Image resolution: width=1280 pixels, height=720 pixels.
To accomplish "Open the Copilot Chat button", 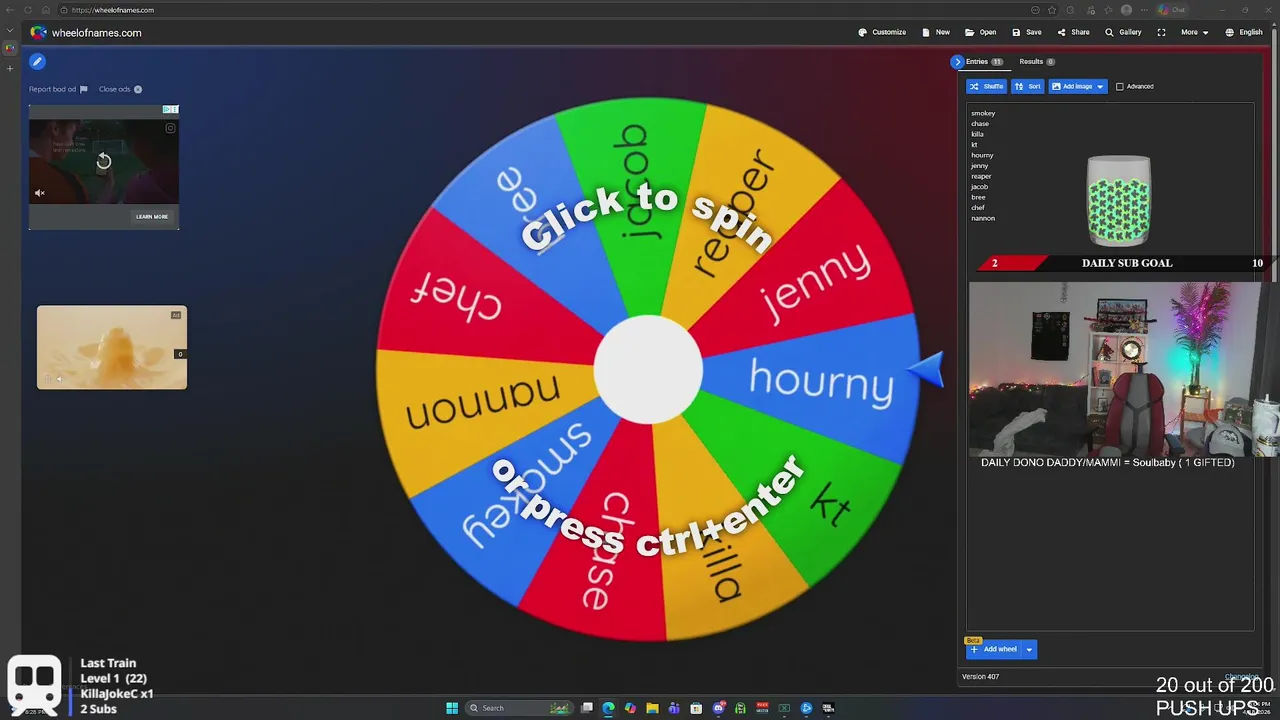I will click(1171, 10).
